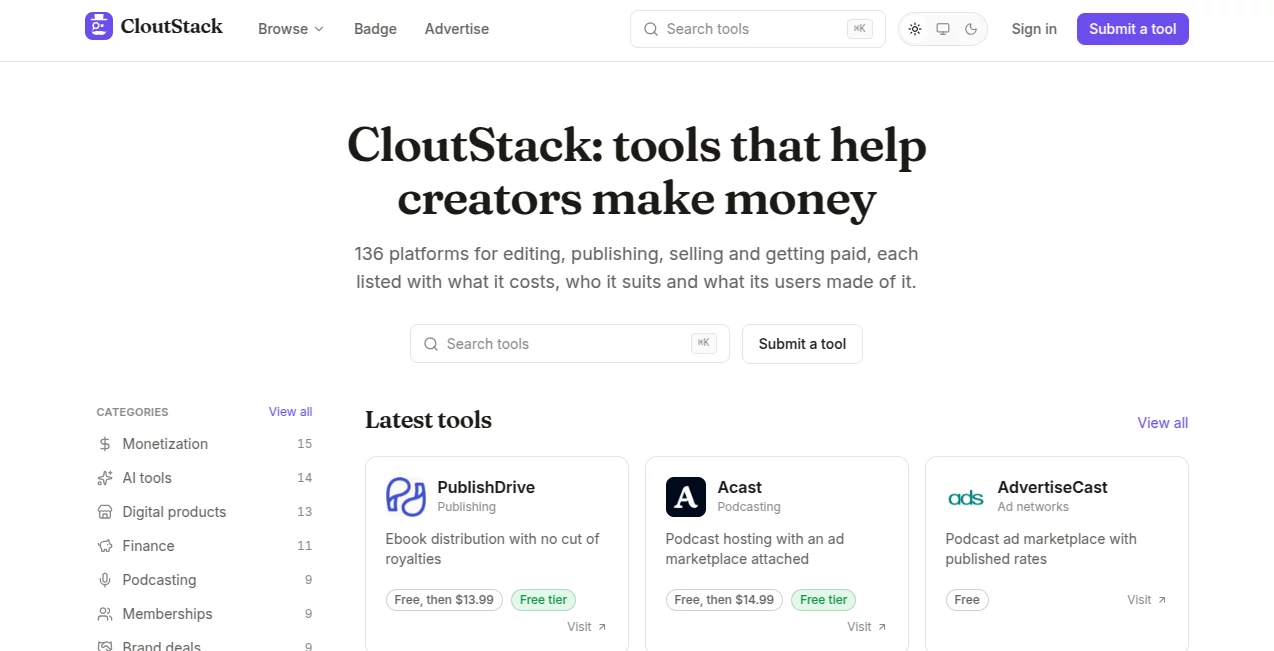Click the Latest tools heading
Image resolution: width=1274 pixels, height=651 pixels.
point(428,420)
